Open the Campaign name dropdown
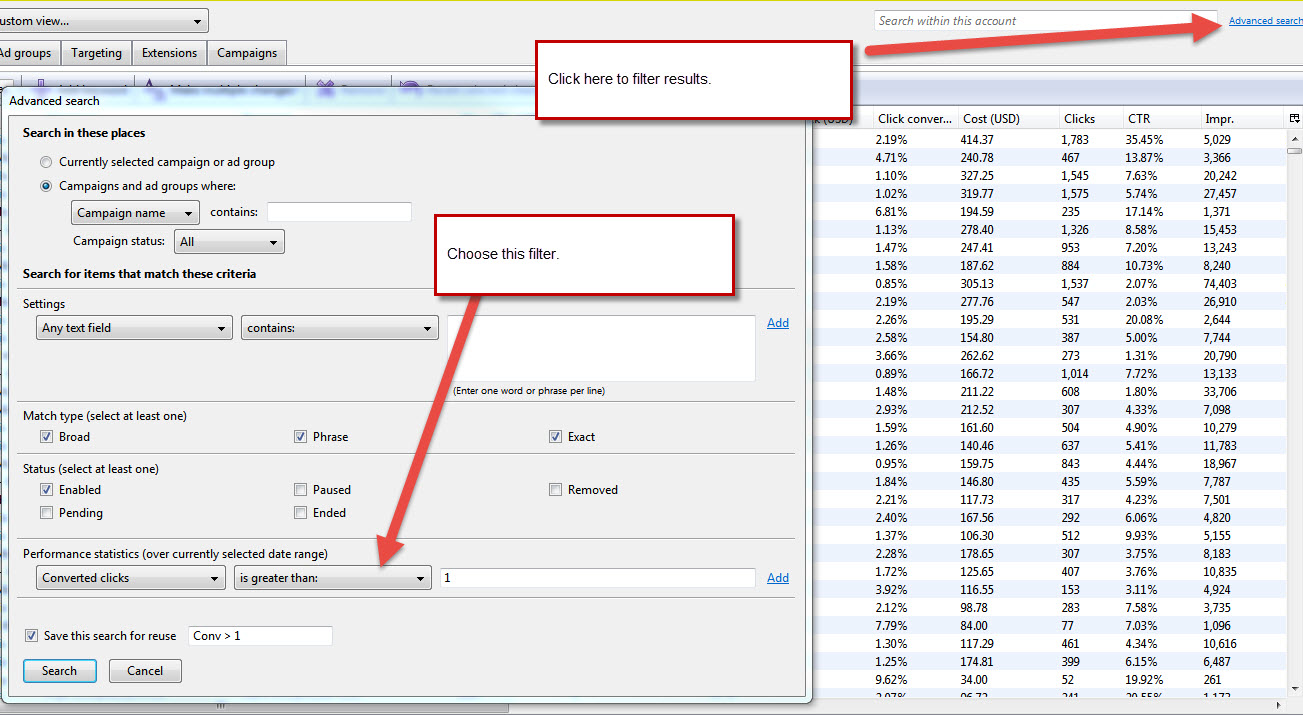This screenshot has height=716, width=1303. (x=135, y=213)
